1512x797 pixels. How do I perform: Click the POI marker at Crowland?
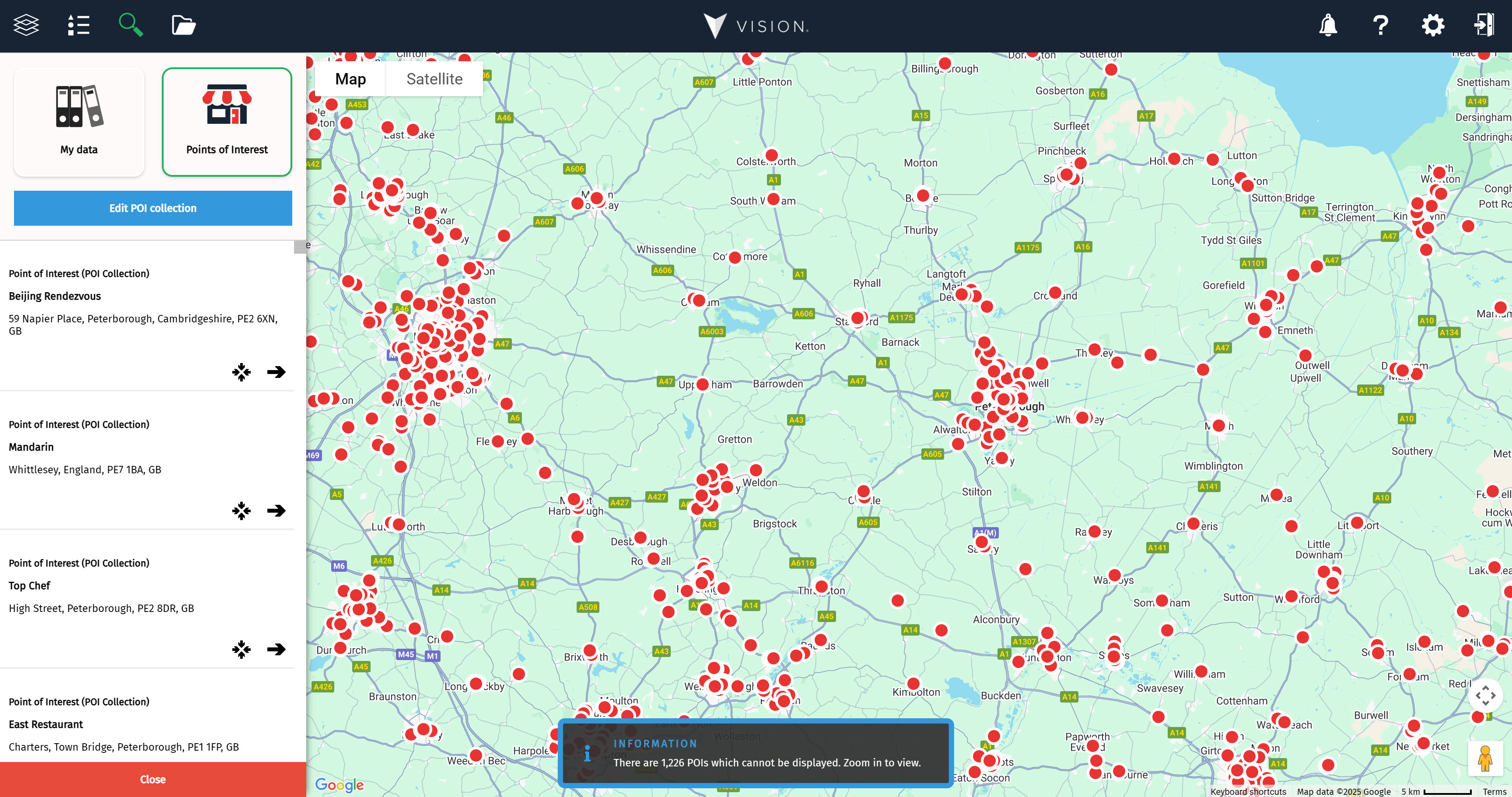coord(1055,292)
